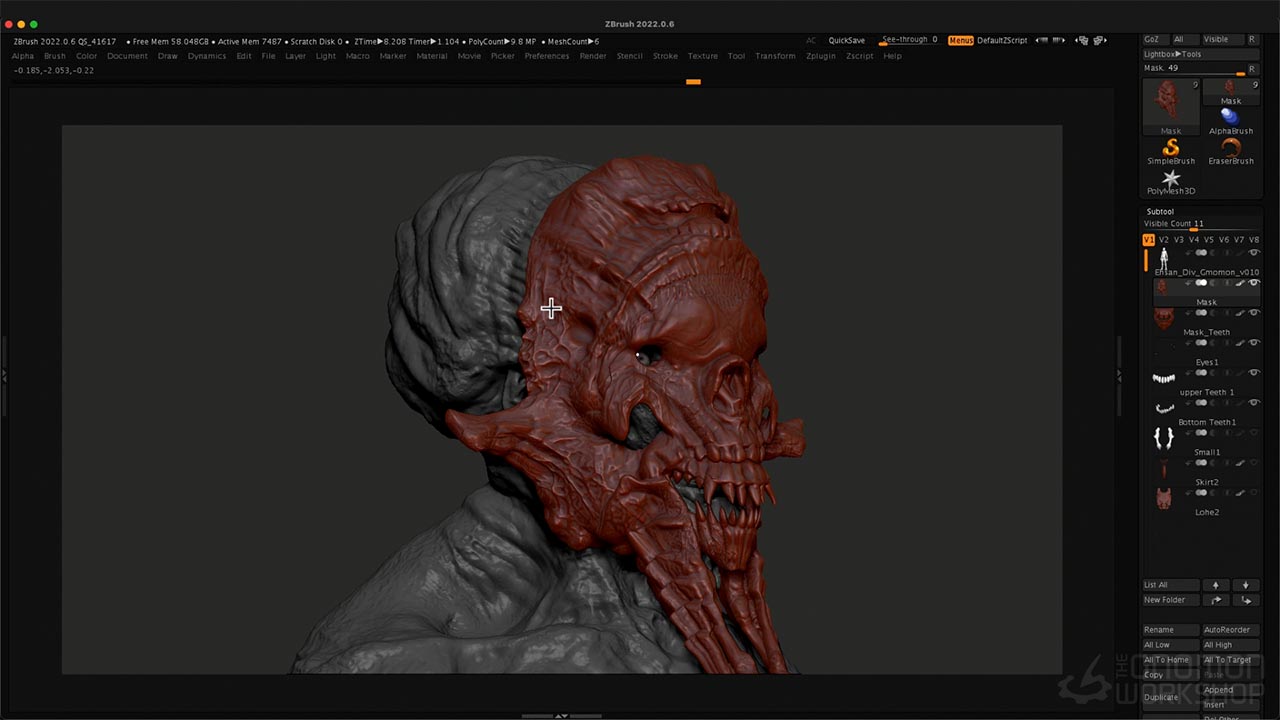This screenshot has width=1280, height=720.
Task: Adjust the See-through slider
Action: pos(908,40)
